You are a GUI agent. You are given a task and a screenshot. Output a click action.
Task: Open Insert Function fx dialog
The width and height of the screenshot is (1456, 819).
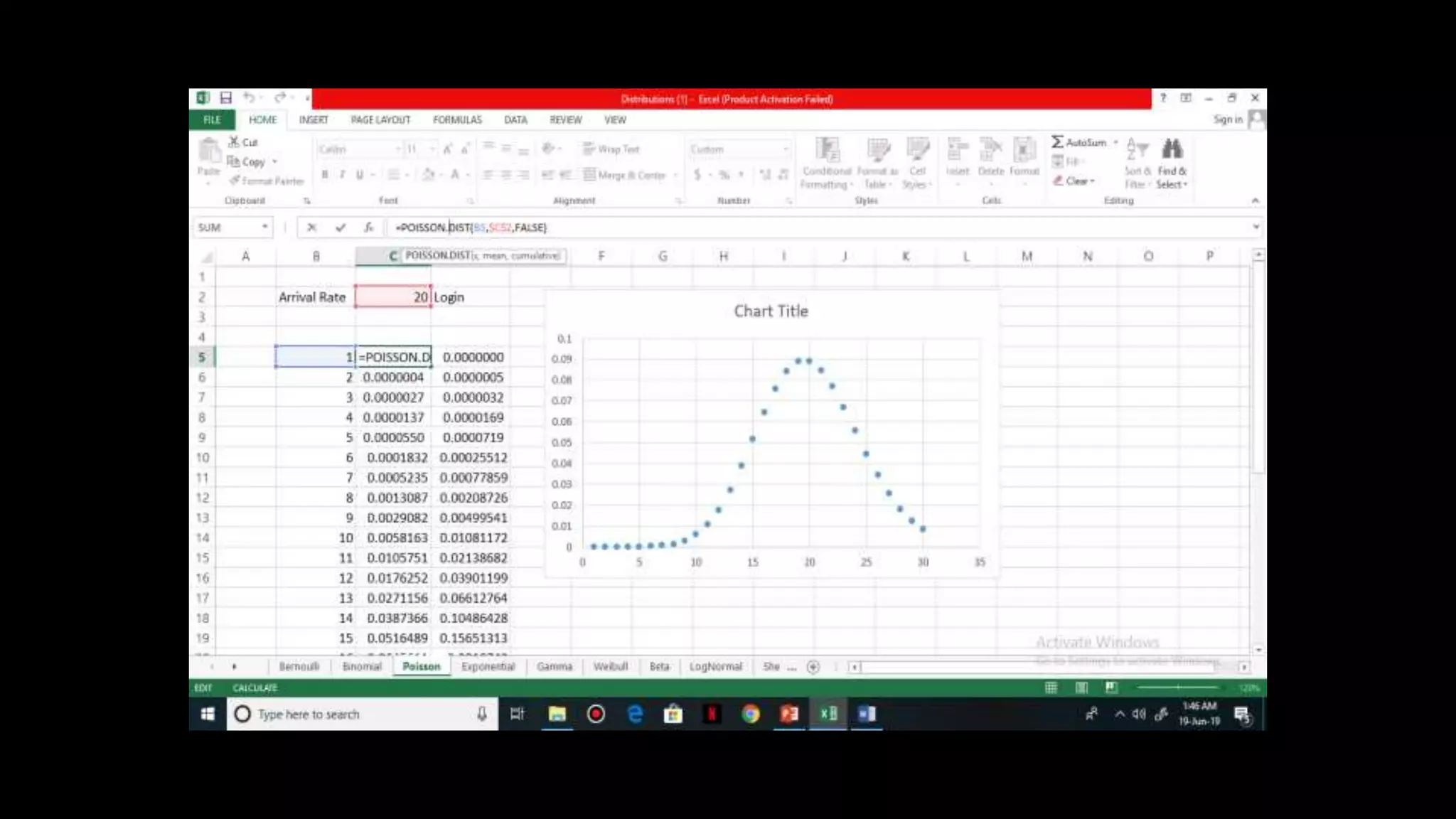(368, 227)
